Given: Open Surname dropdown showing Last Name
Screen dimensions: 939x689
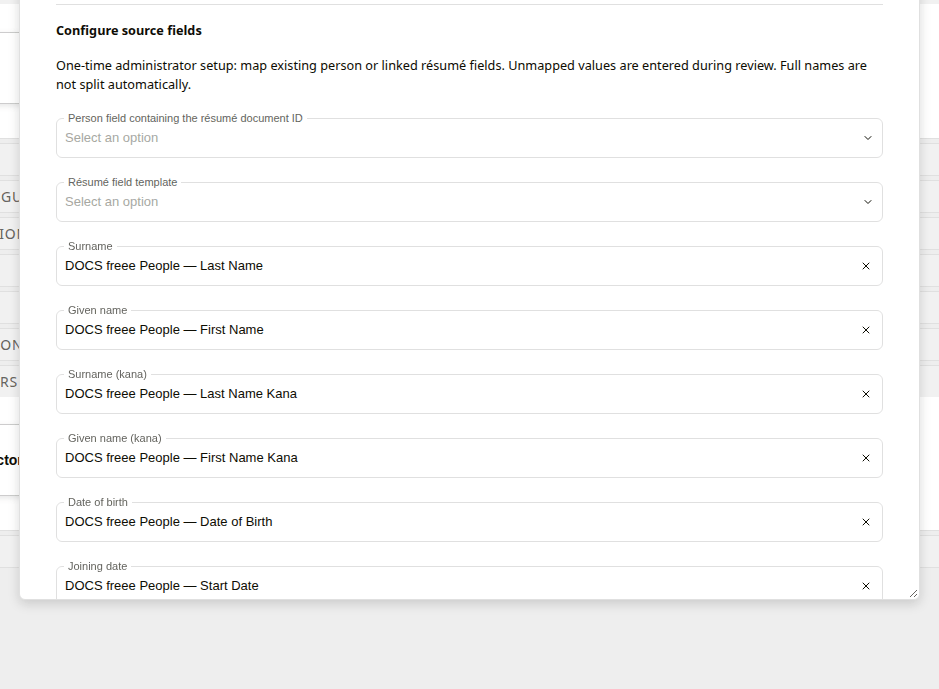Looking at the screenshot, I should point(469,266).
